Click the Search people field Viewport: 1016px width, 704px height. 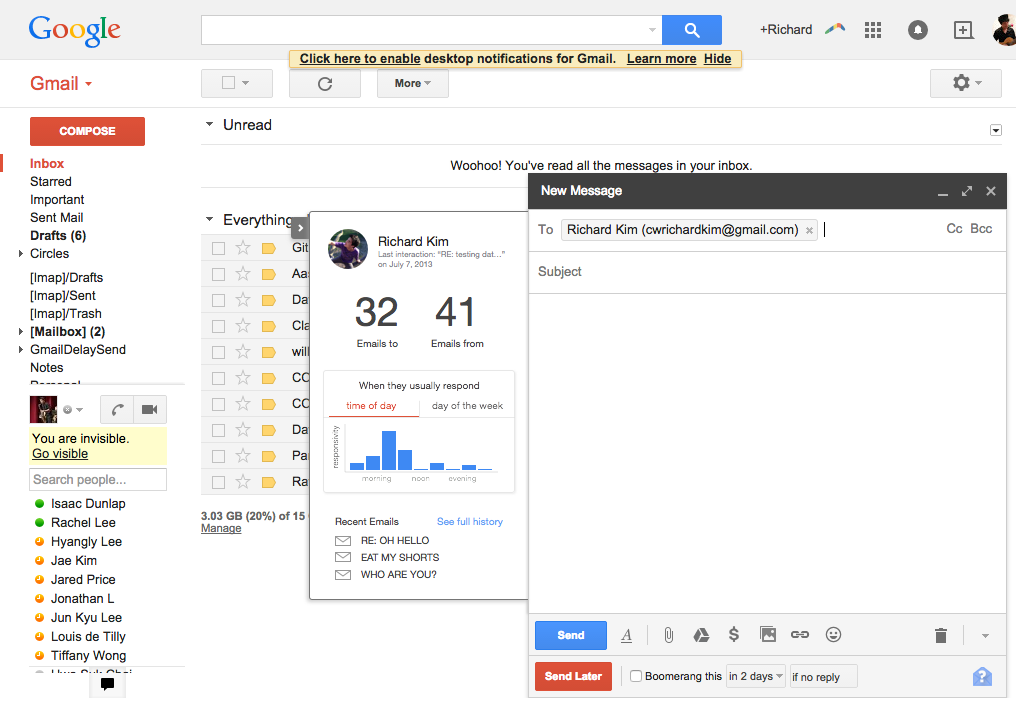pos(98,480)
